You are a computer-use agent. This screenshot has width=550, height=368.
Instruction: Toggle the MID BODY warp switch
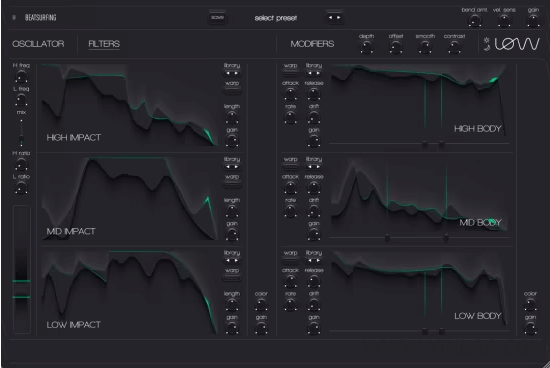[x=290, y=167]
